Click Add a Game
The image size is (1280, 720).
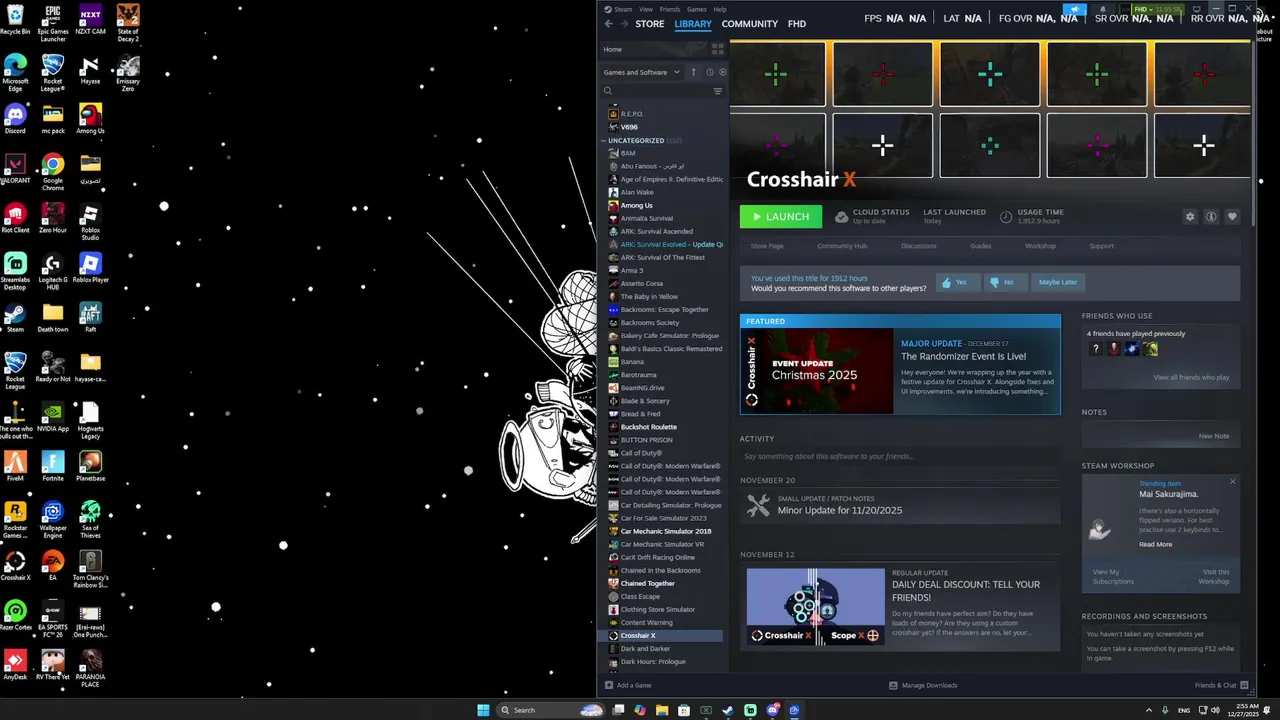[x=627, y=685]
